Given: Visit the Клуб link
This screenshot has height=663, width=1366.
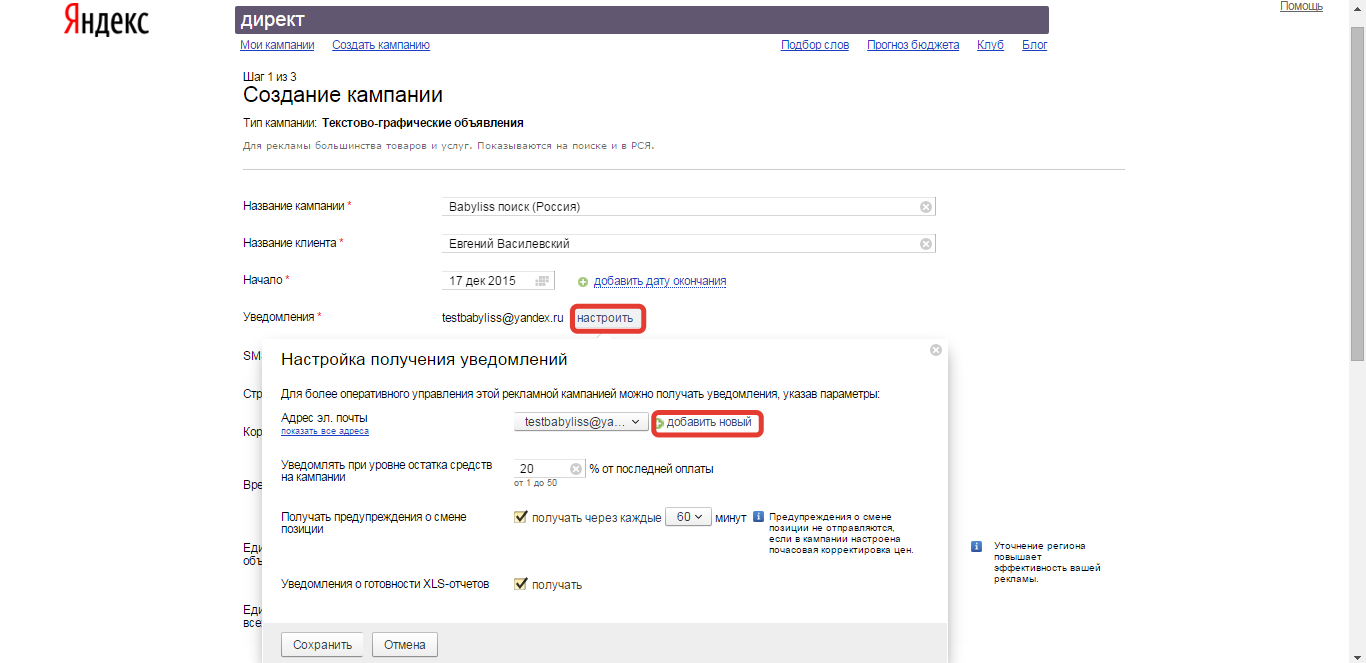Looking at the screenshot, I should click(x=991, y=45).
